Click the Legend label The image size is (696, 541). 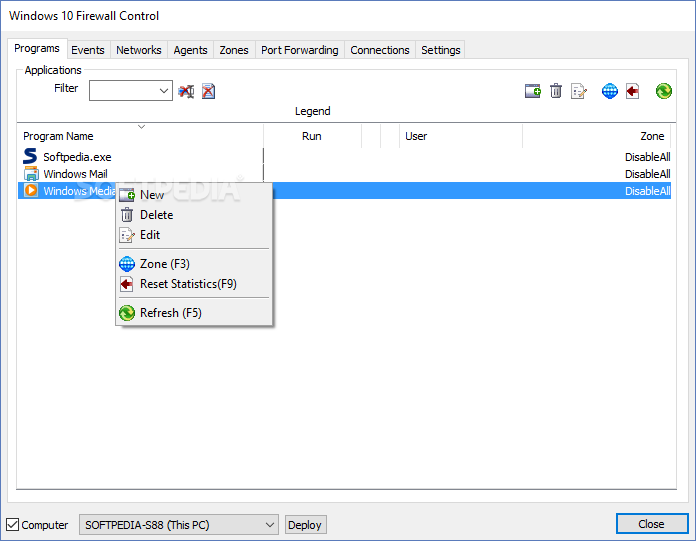[312, 111]
